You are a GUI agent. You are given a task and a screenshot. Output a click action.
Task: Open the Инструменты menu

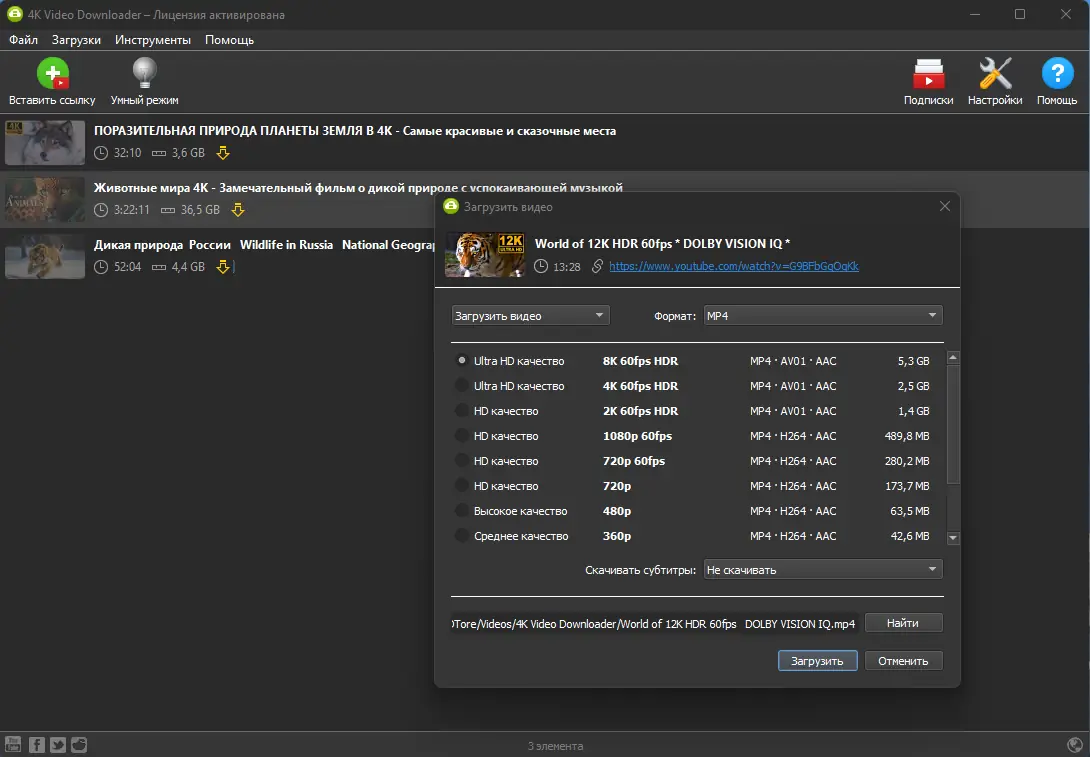coord(153,40)
